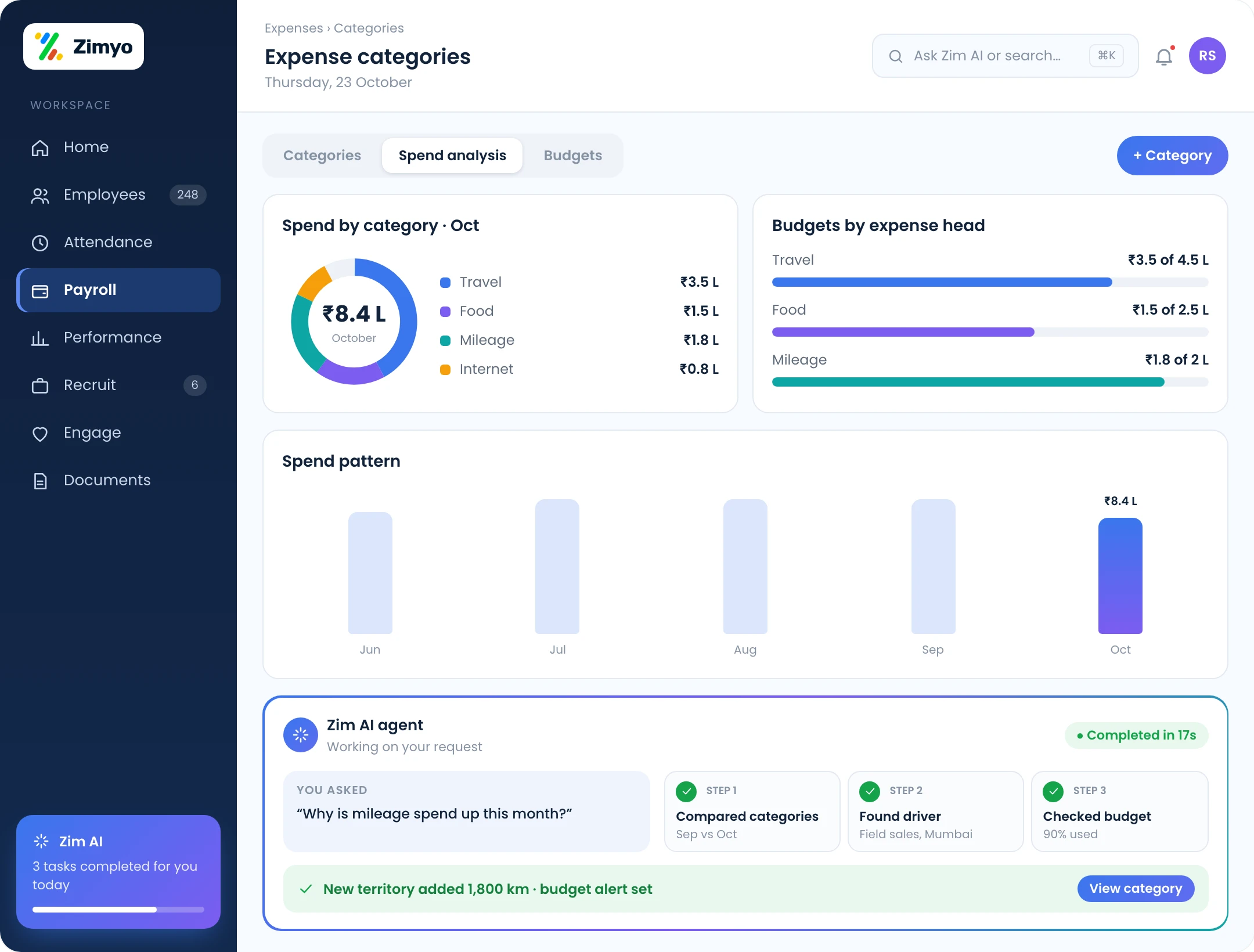Open notifications bell
Screen dimensions: 1254x952
click(x=1164, y=56)
